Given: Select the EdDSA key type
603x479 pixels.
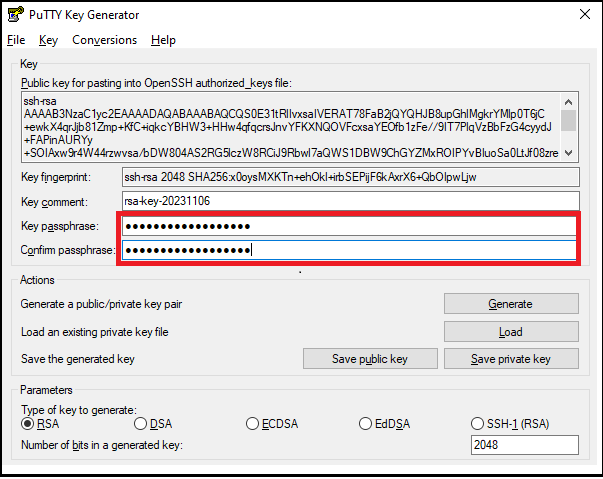Looking at the screenshot, I should (366, 424).
